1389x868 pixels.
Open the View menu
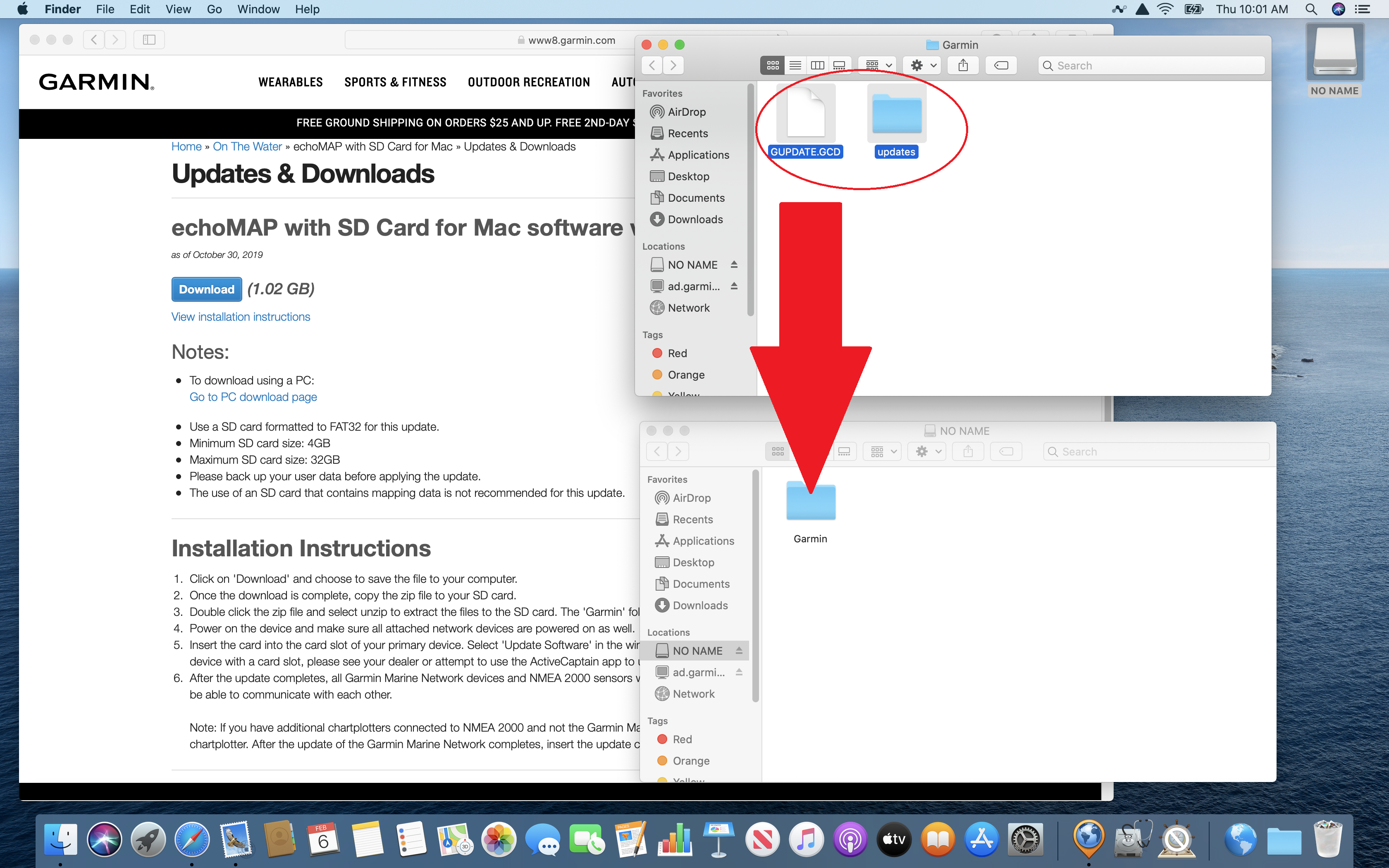point(178,9)
